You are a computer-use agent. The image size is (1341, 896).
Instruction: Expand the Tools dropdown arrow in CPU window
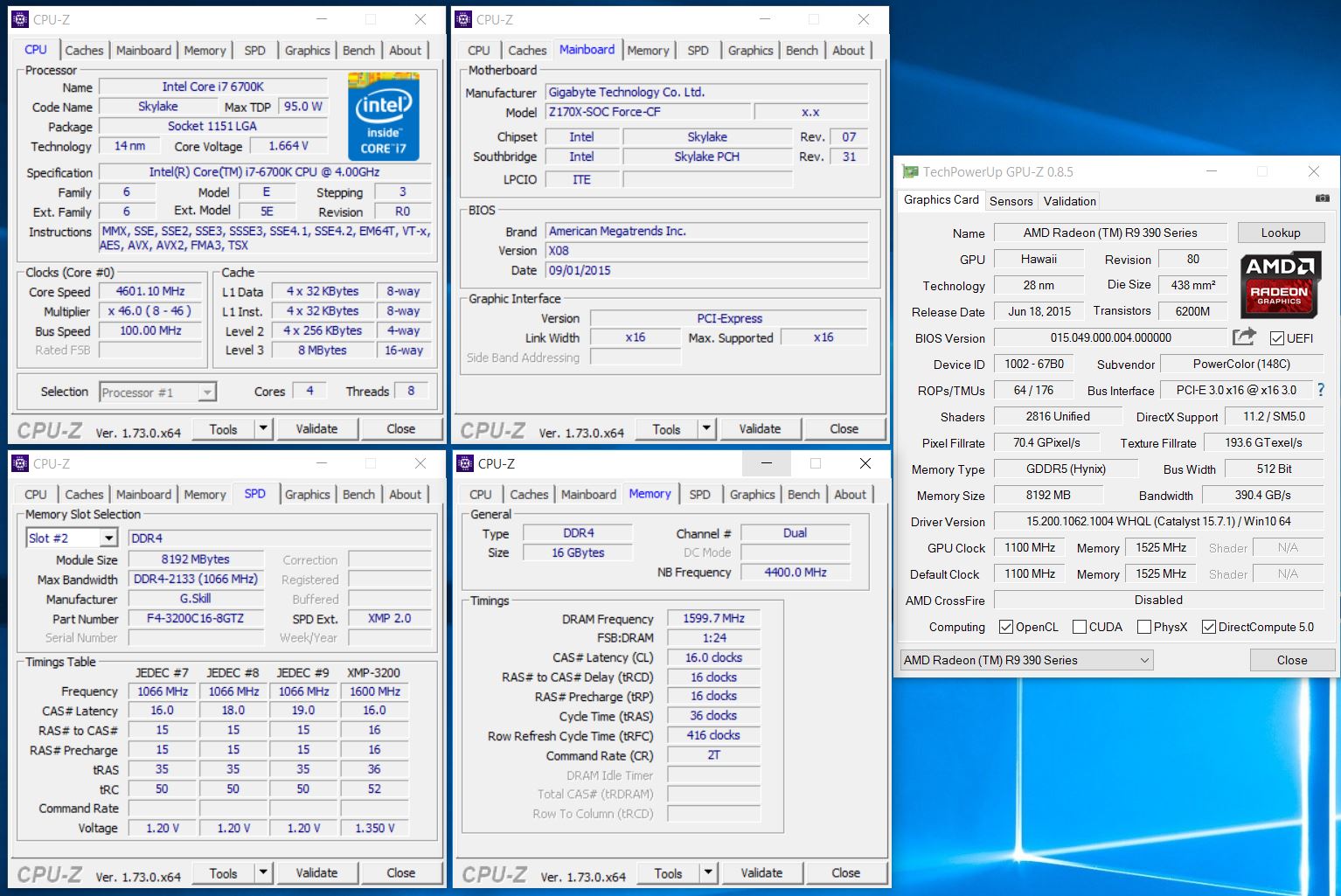pos(263,428)
